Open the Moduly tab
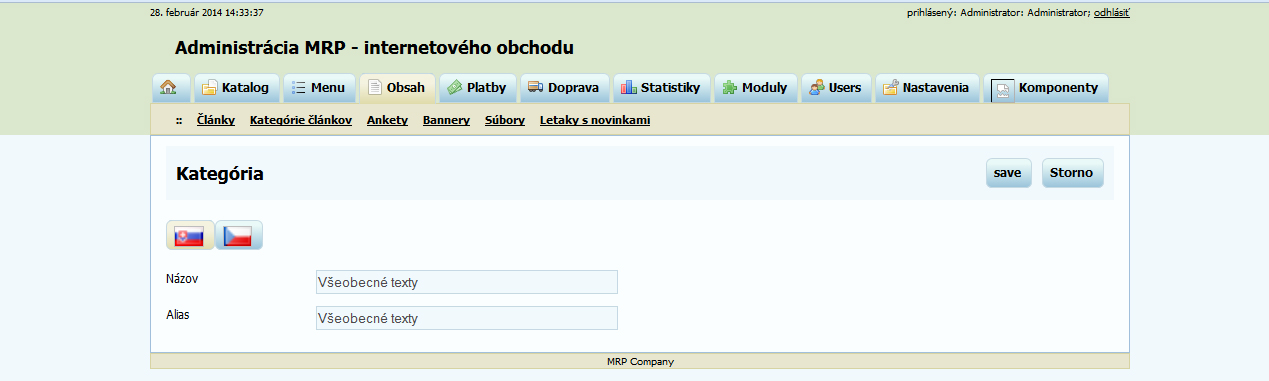 (756, 88)
